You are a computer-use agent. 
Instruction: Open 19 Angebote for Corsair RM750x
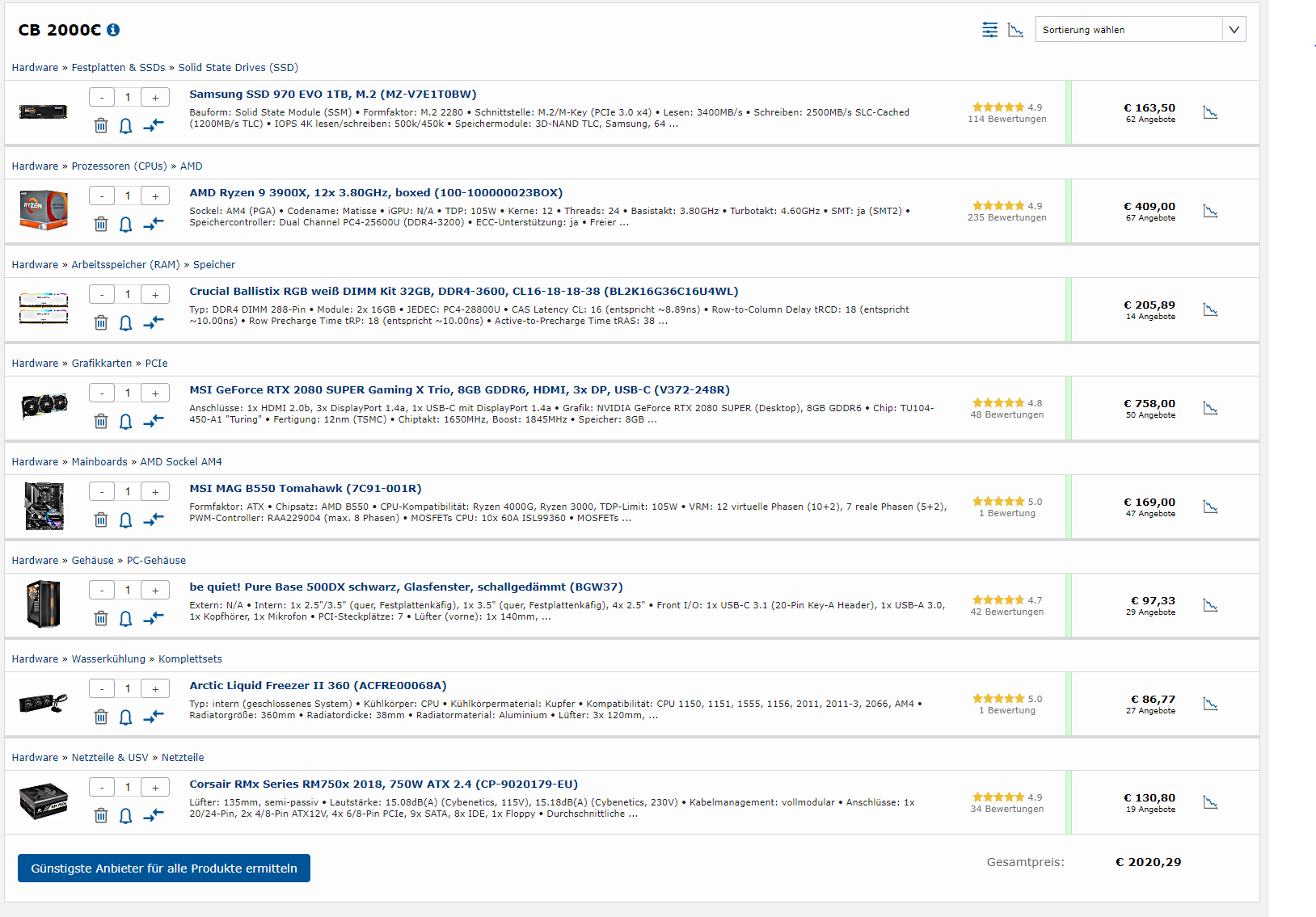[x=1150, y=810]
